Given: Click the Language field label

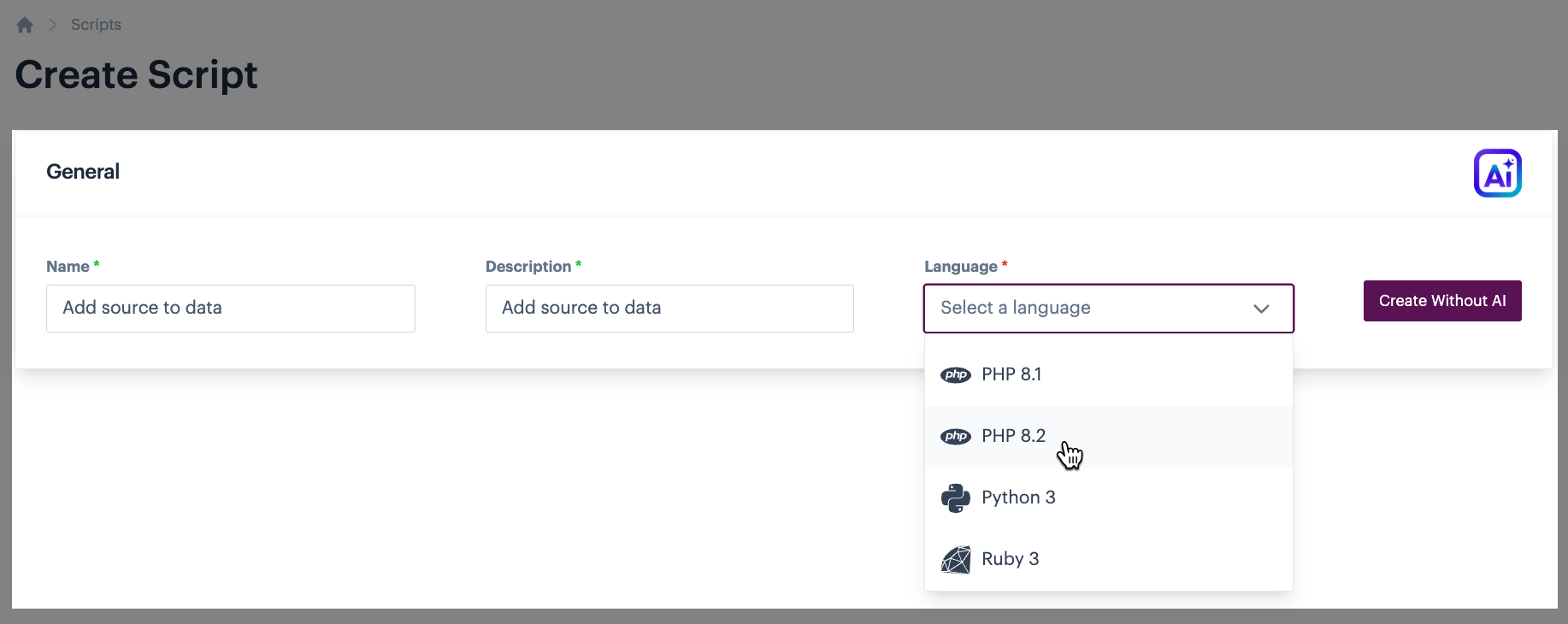Looking at the screenshot, I should click(960, 267).
